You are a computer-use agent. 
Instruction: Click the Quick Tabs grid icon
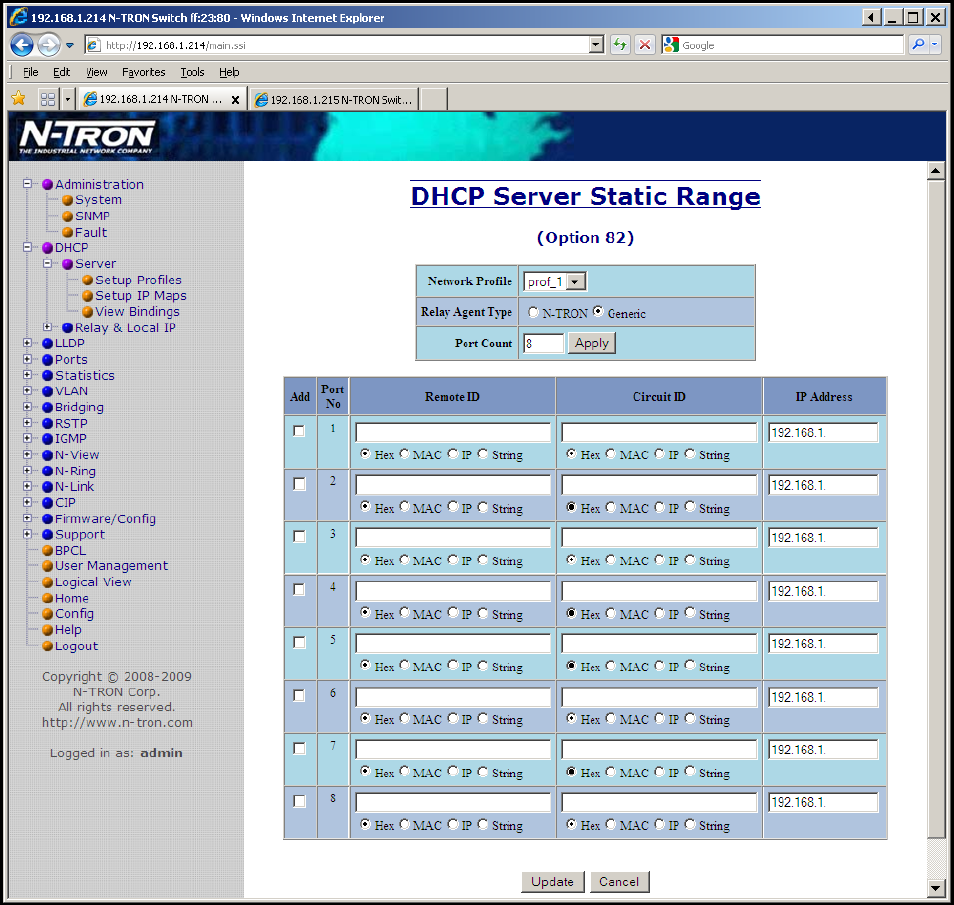(x=47, y=99)
